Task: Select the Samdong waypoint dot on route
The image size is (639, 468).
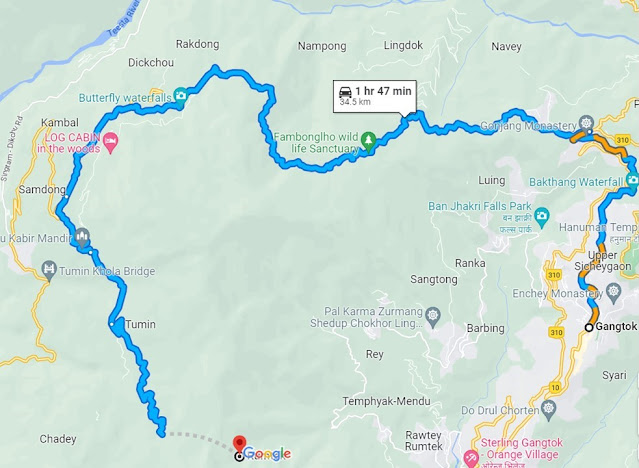Action: (66, 197)
